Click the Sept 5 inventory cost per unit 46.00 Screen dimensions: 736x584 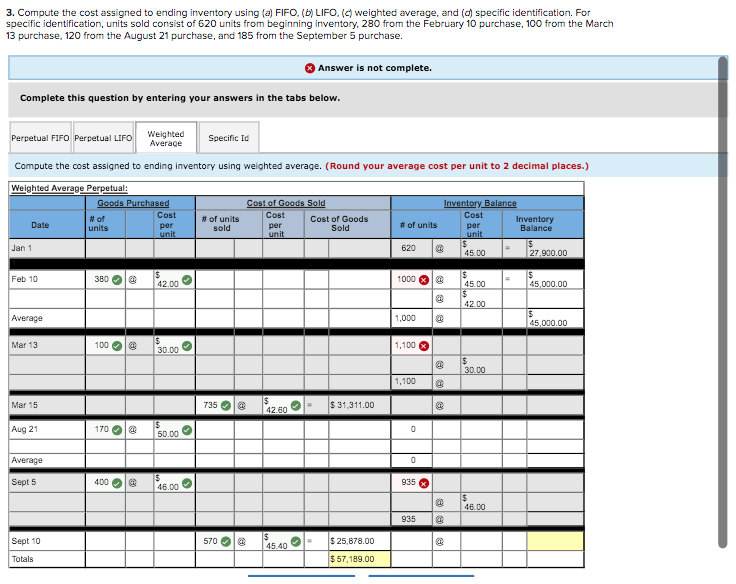[x=481, y=502]
